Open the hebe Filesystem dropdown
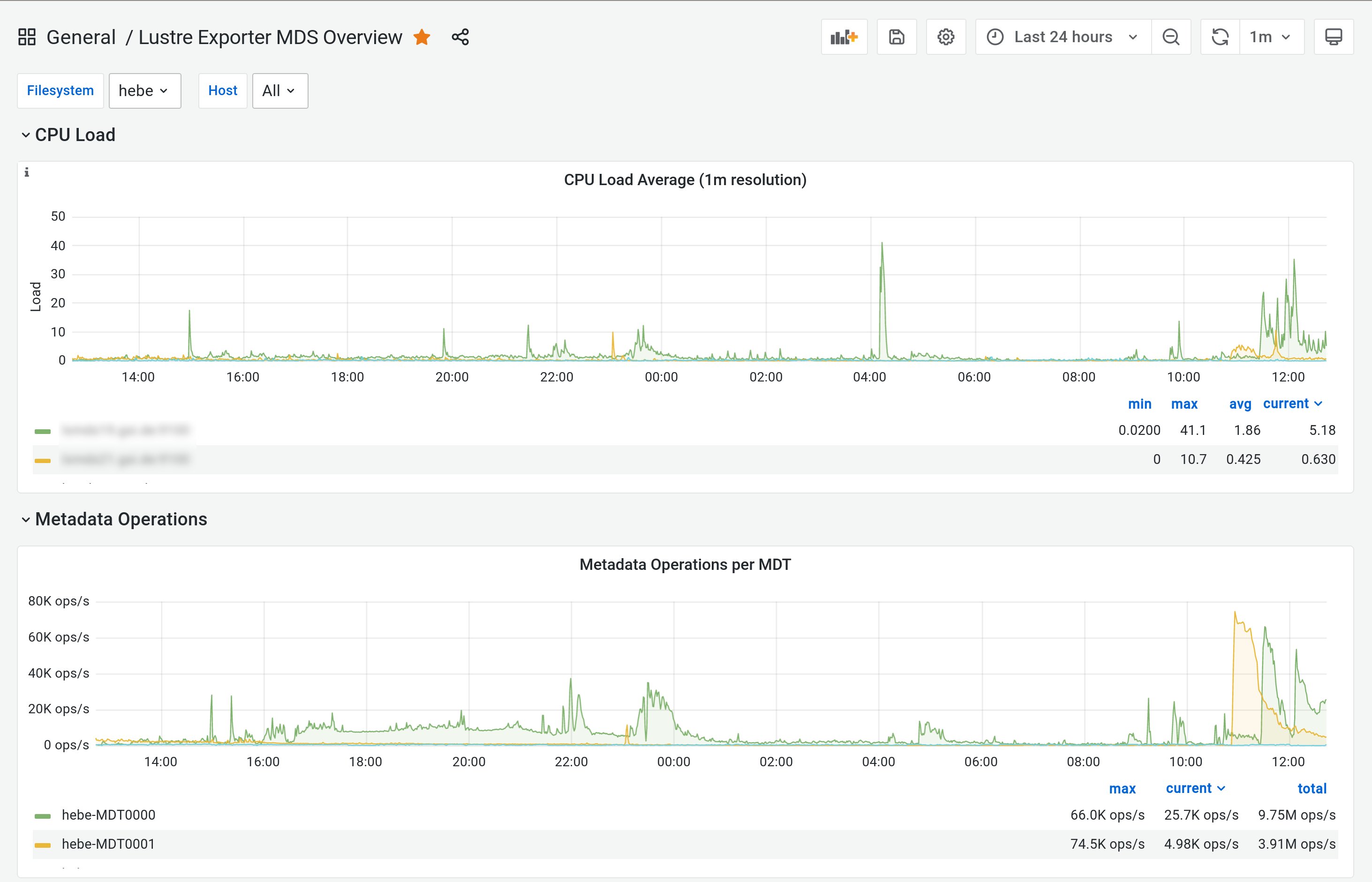 coord(144,90)
